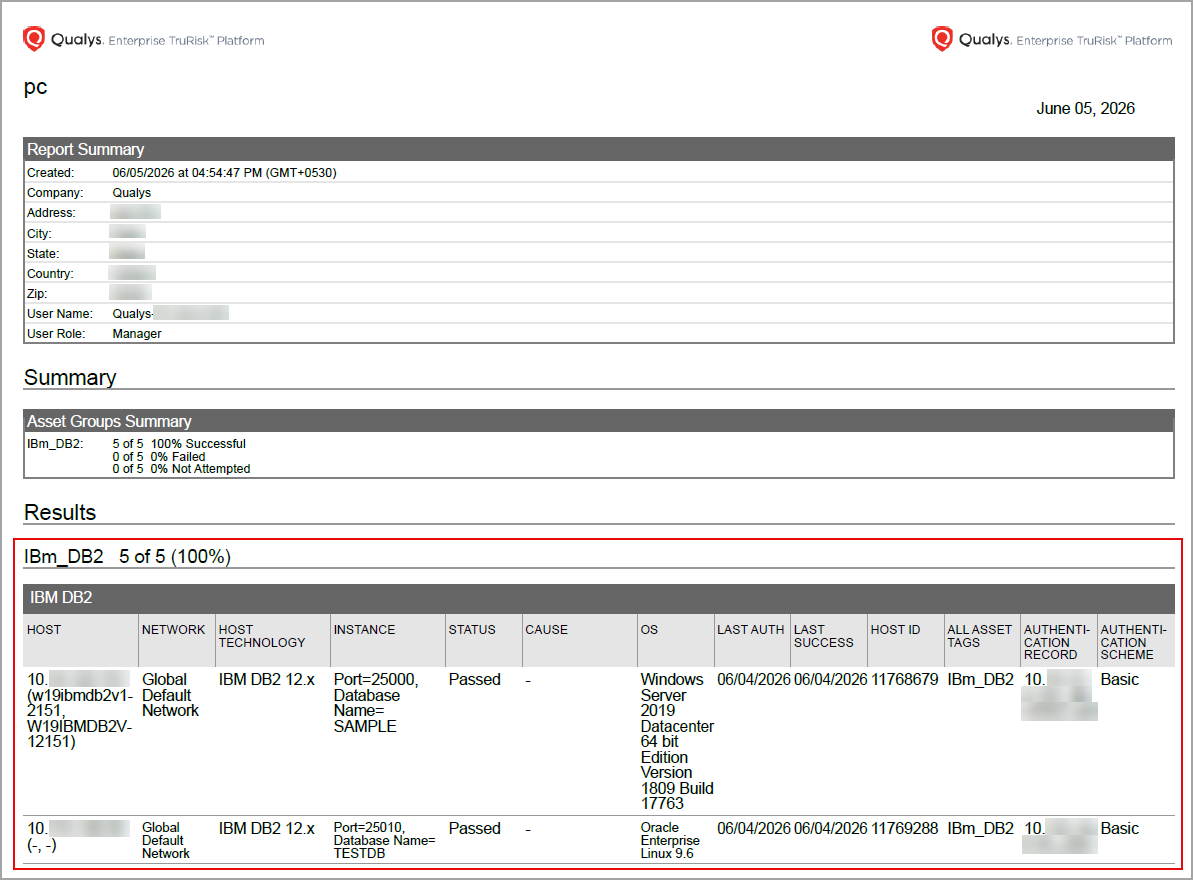Select '0 of 5 0% Failed' line

pyautogui.click(x=159, y=456)
